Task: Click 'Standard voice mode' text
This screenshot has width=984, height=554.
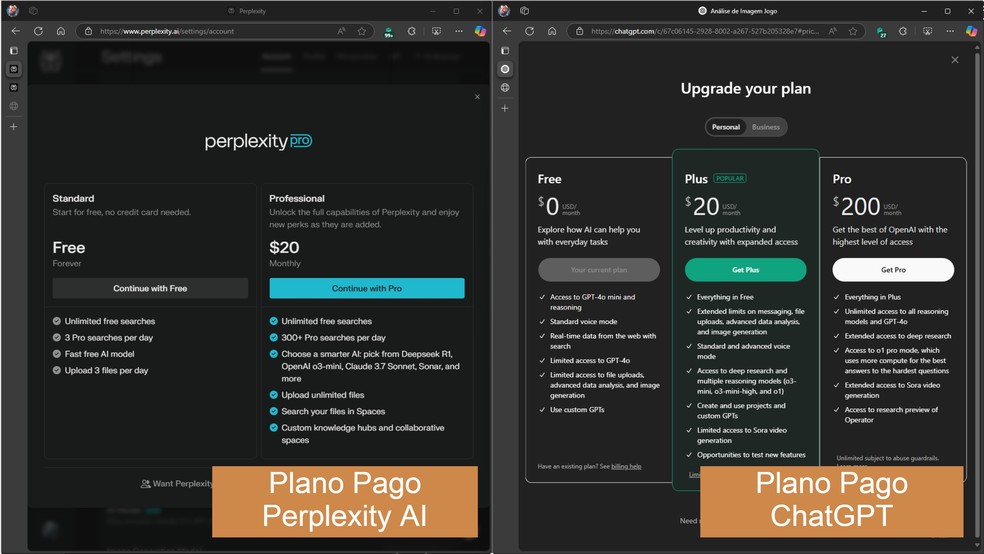Action: [584, 321]
